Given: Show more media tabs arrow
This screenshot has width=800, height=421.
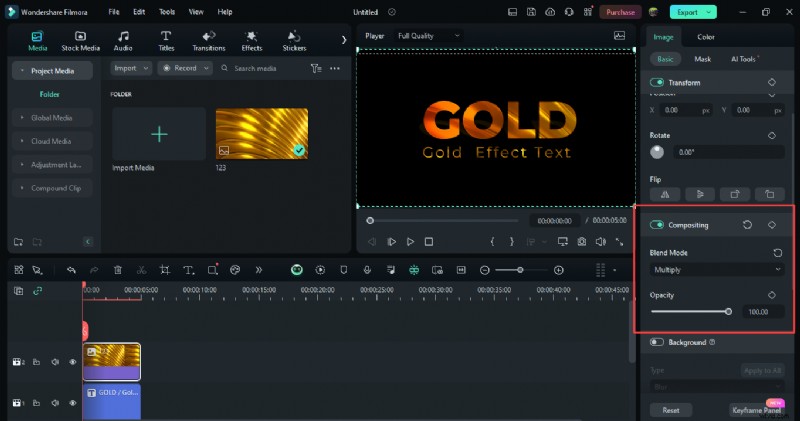Looking at the screenshot, I should coord(344,40).
